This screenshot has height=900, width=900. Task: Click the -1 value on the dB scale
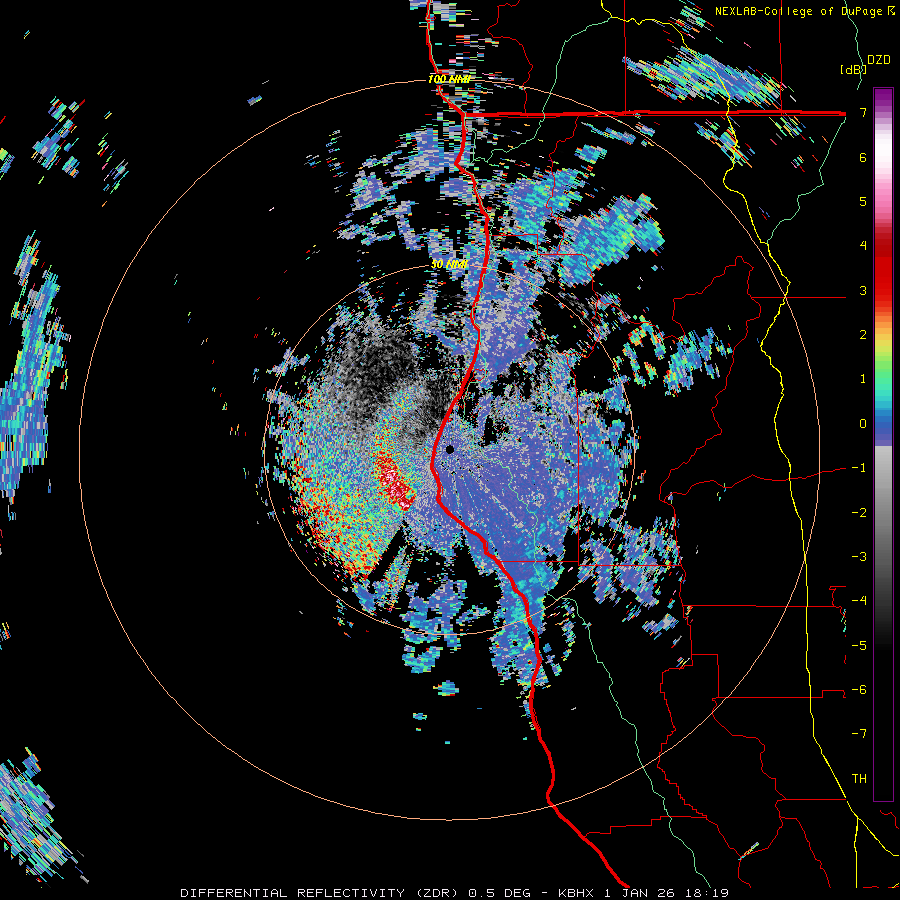[x=859, y=468]
